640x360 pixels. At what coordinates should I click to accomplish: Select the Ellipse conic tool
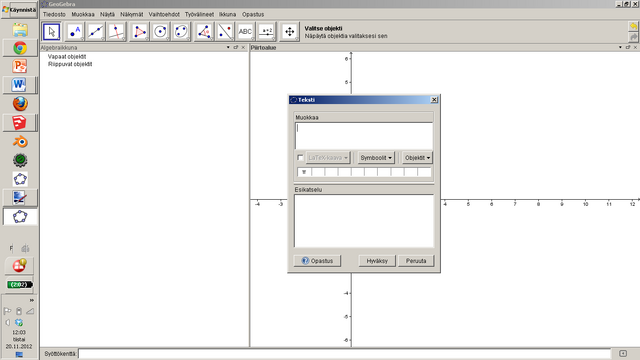point(181,32)
